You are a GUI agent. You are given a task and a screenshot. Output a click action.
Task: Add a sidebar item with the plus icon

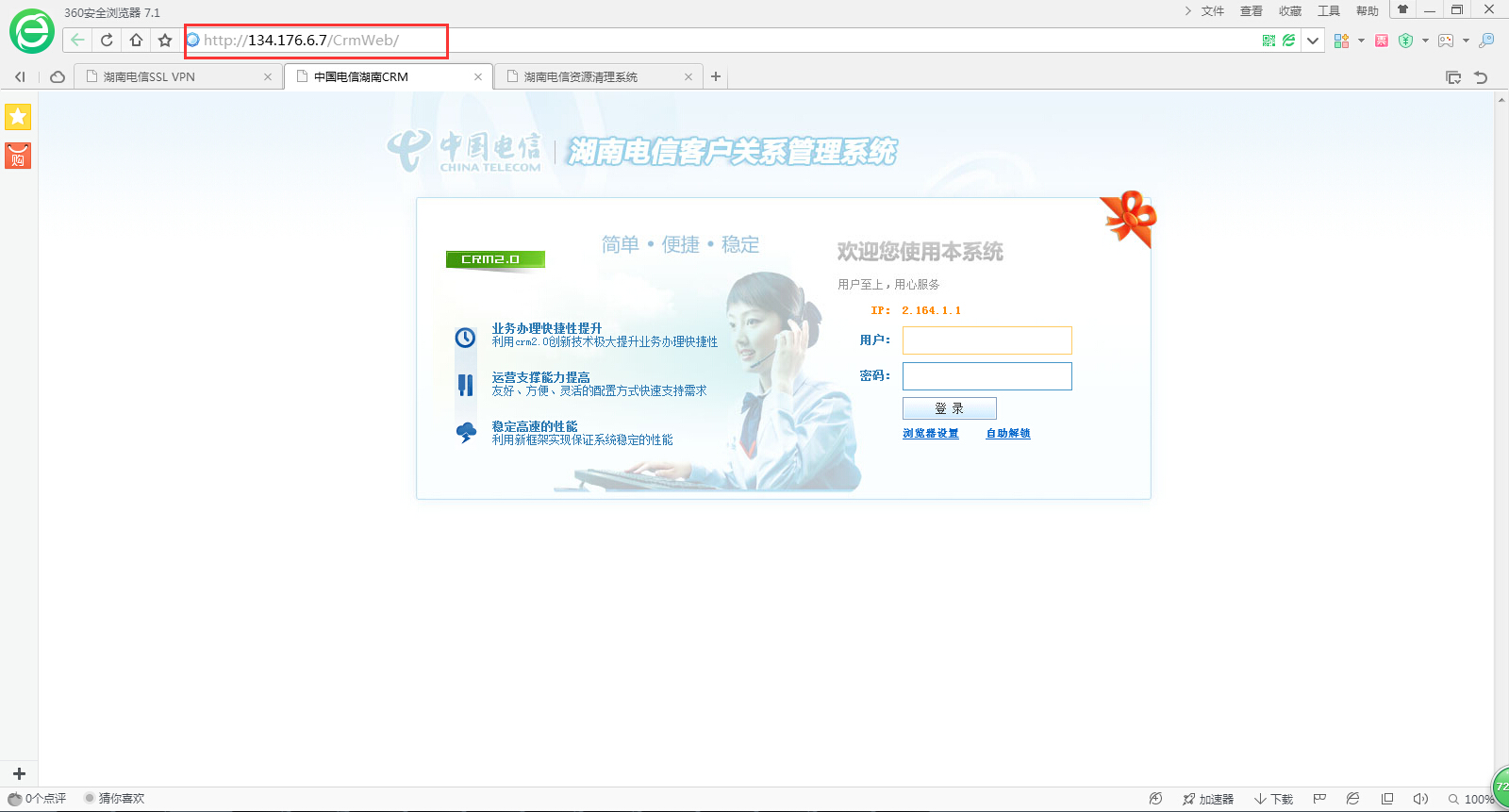point(19,773)
